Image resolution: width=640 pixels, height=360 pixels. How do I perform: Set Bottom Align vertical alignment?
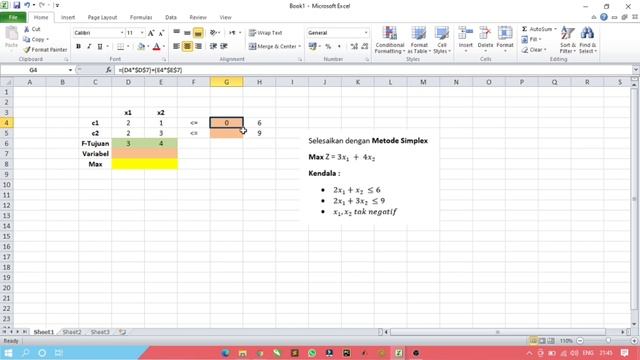[x=198, y=33]
